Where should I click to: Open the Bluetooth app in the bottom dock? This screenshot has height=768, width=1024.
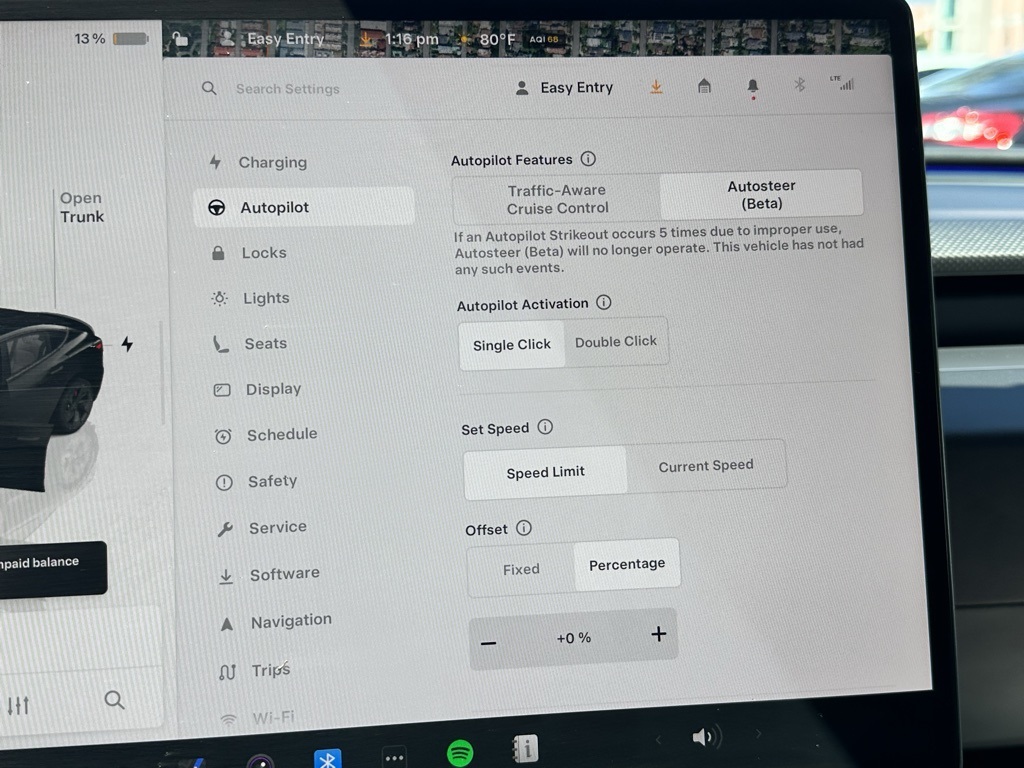tap(328, 759)
